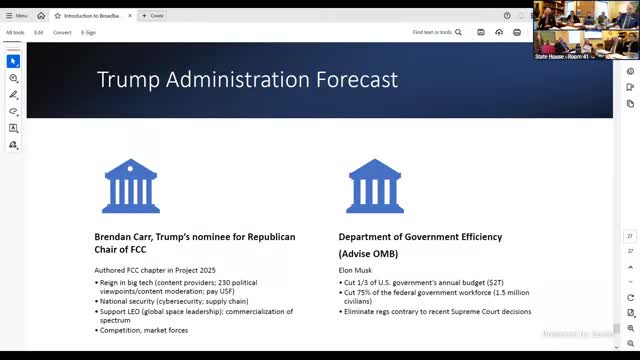Select the Add comment tool
Viewport: 640px width, 360px height.
pyautogui.click(x=13, y=78)
